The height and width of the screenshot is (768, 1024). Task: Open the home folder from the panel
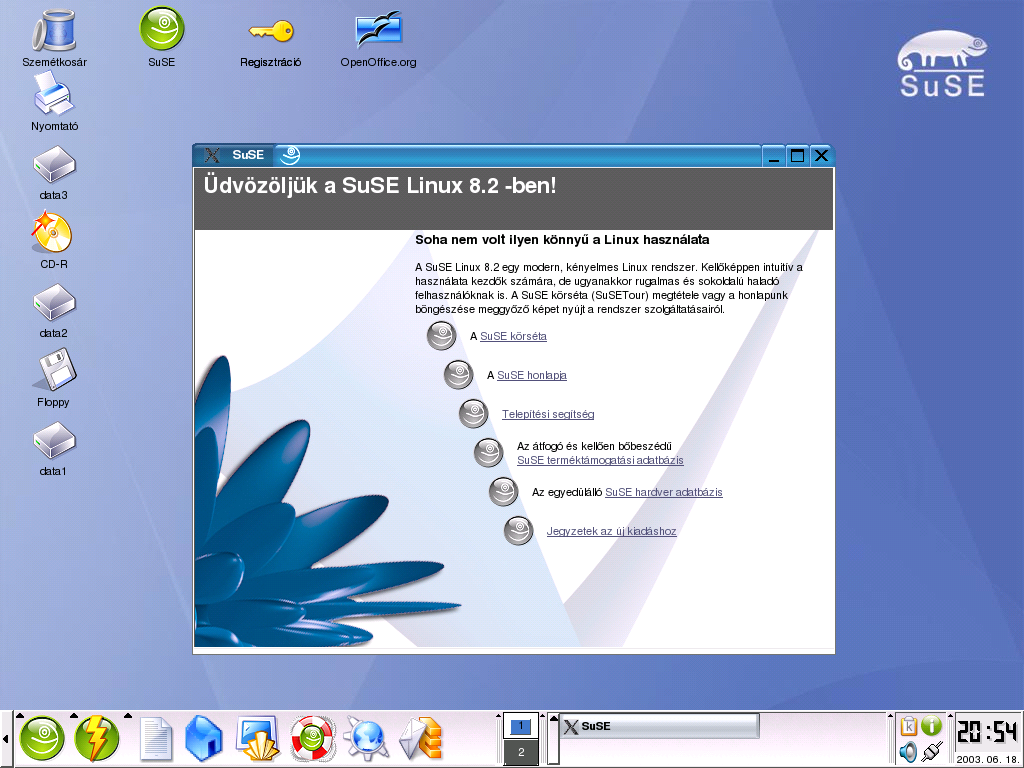(203, 739)
